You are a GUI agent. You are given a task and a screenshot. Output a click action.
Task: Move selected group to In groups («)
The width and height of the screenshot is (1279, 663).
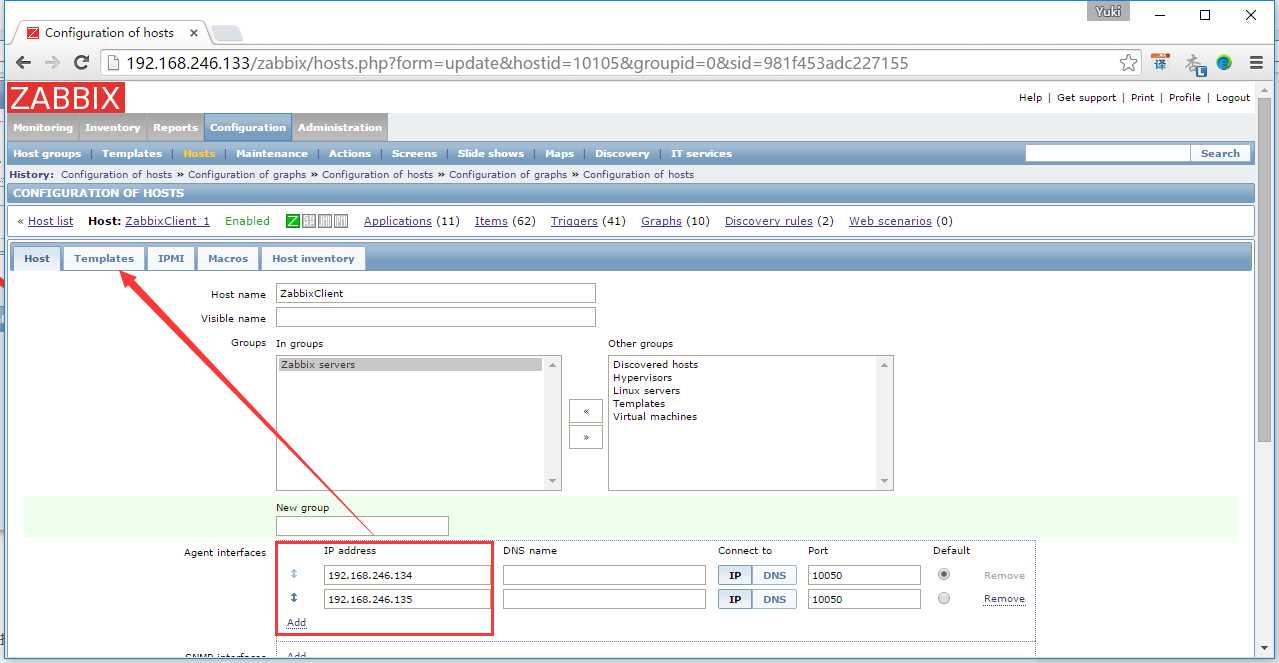pos(586,411)
